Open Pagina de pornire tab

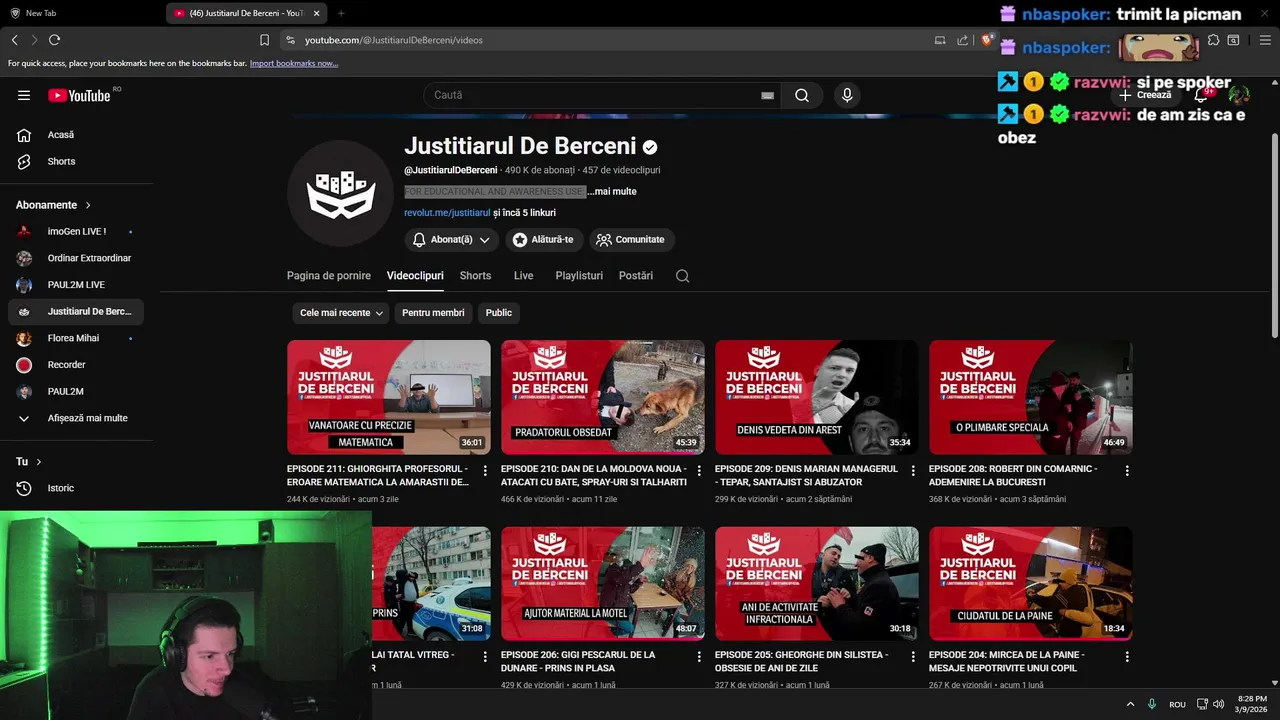coord(329,276)
